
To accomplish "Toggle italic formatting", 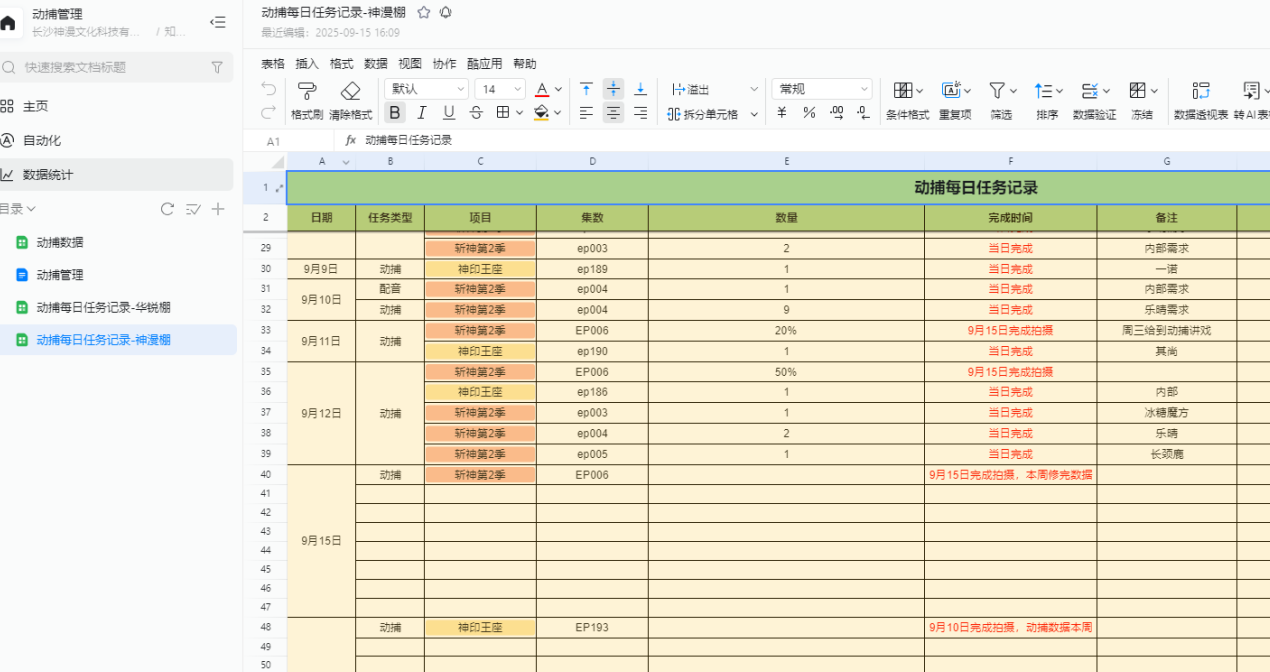I will (422, 113).
